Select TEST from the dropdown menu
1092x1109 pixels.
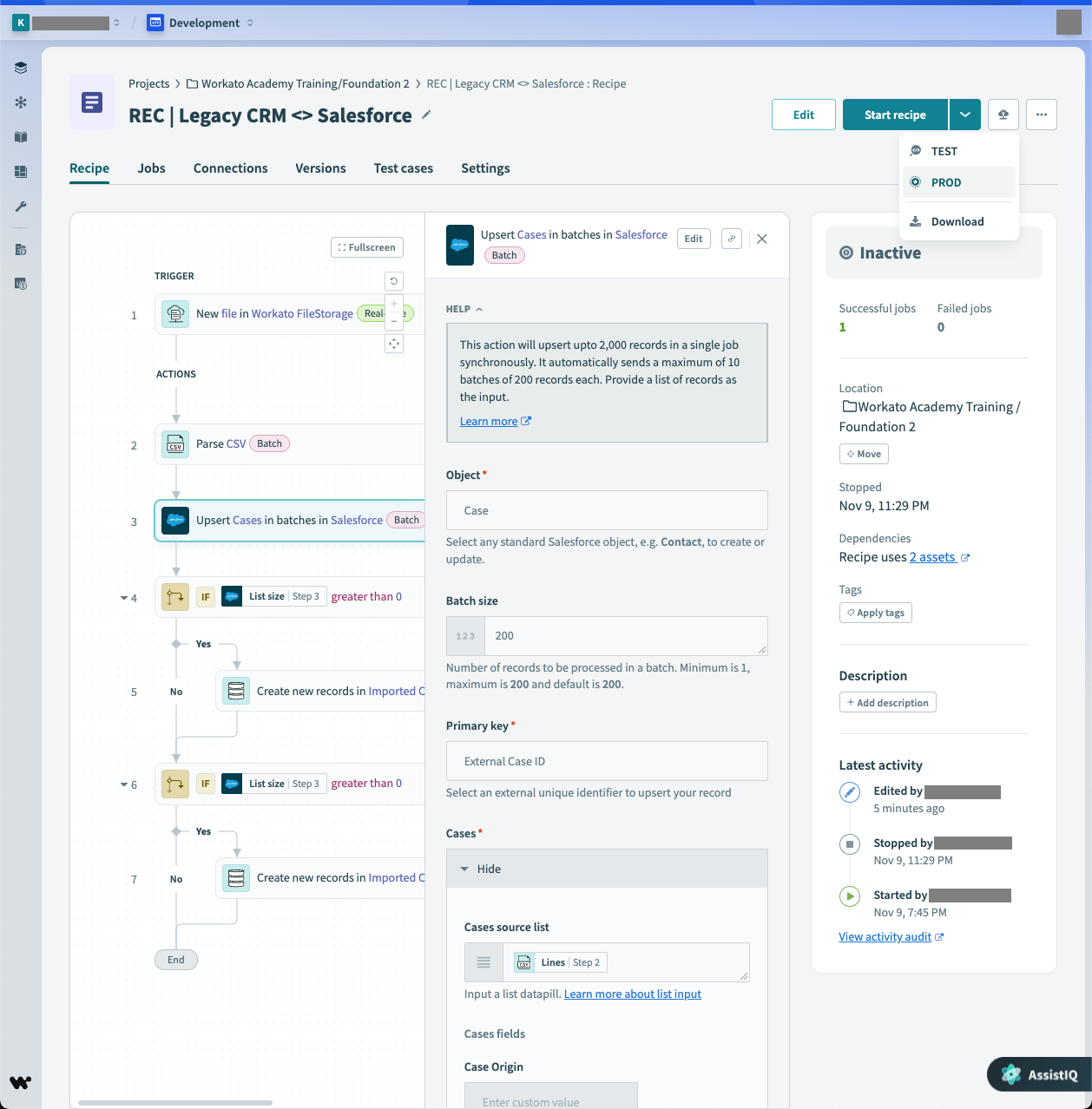959,151
